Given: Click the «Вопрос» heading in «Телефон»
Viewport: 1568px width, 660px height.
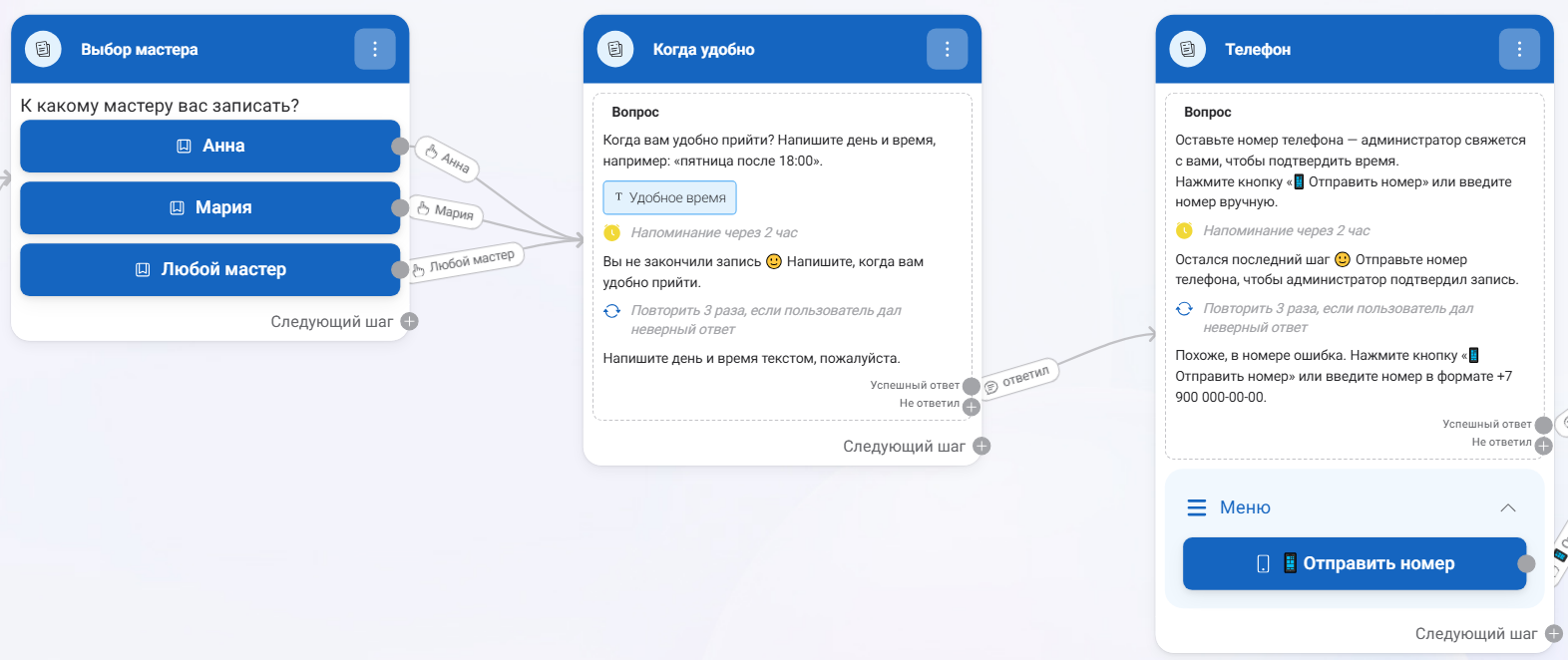Looking at the screenshot, I should 1208,112.
